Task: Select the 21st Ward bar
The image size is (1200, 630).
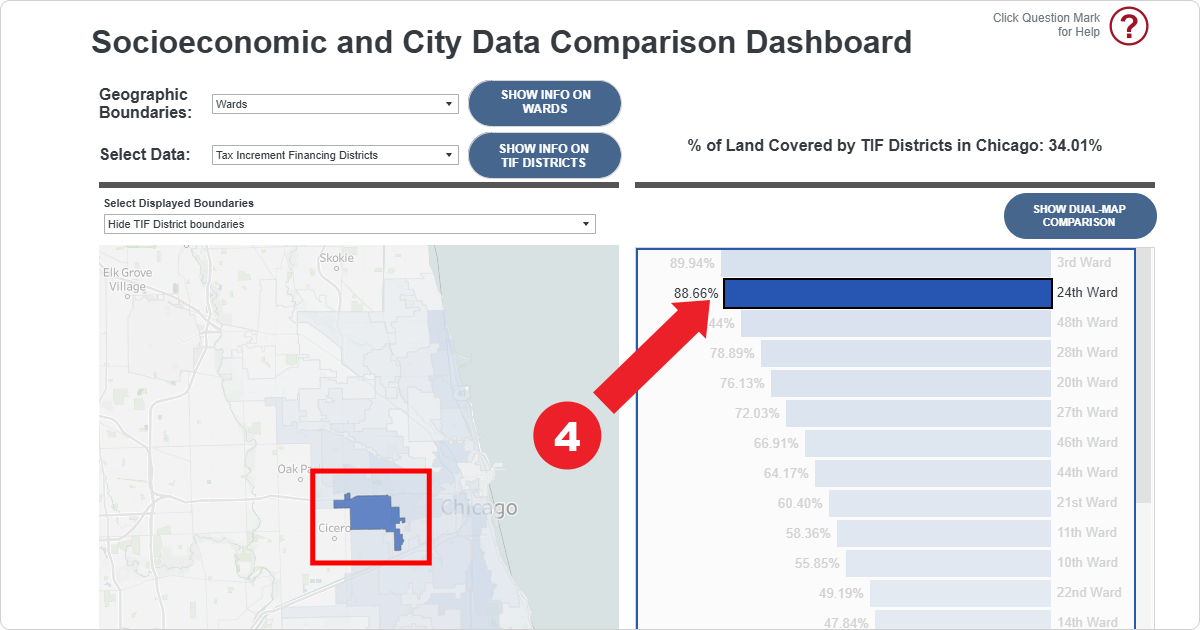Action: (939, 503)
